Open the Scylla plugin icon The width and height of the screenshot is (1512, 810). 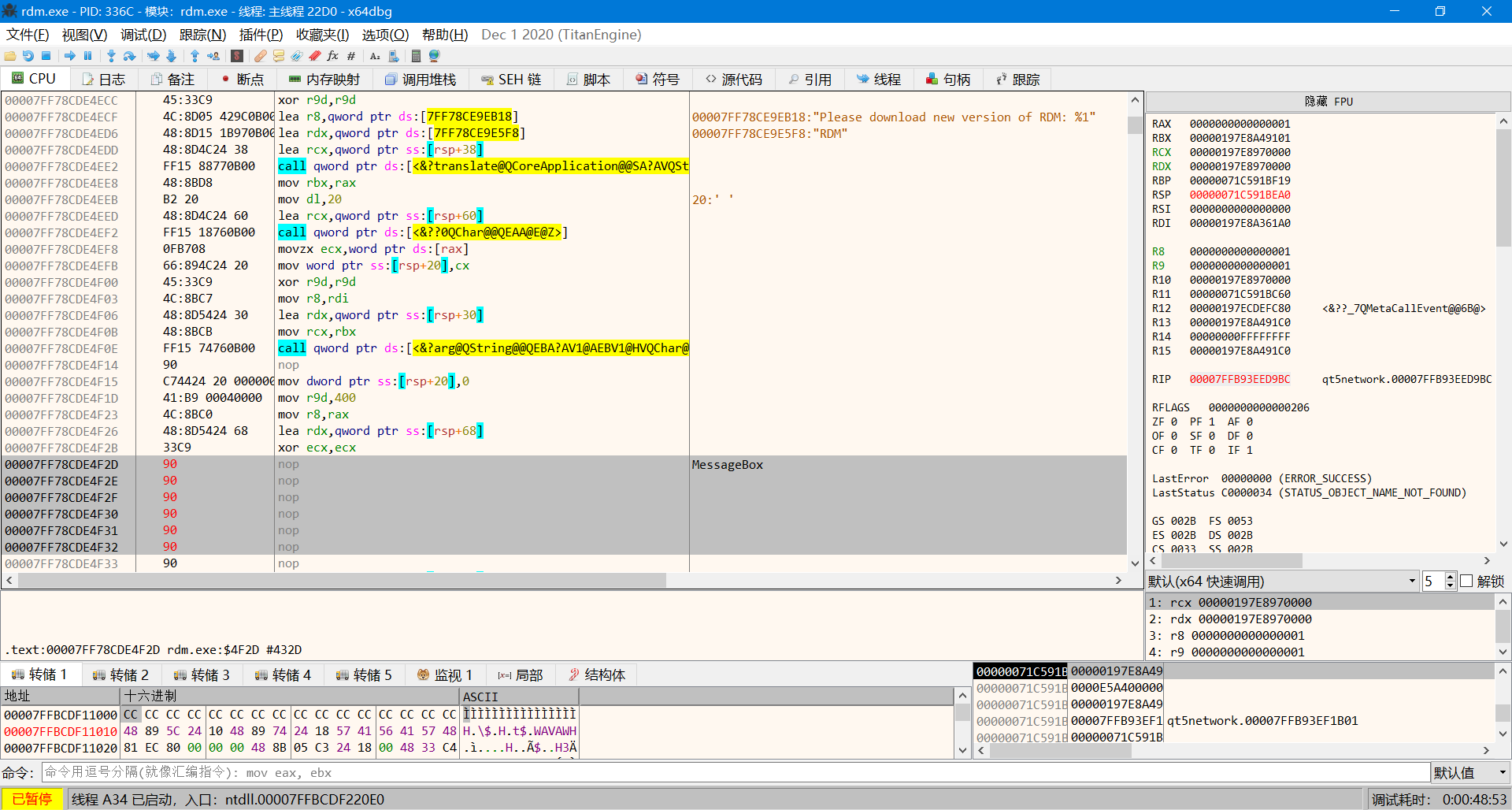(x=237, y=56)
